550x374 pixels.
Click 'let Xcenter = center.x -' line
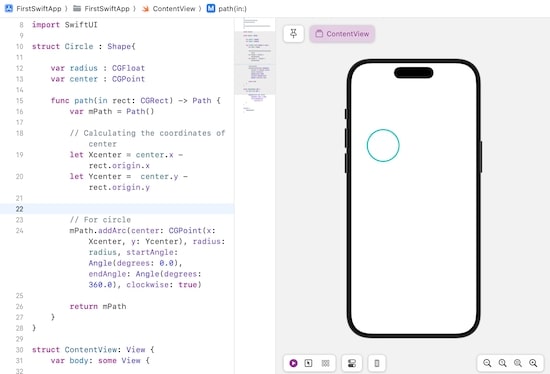pos(126,155)
